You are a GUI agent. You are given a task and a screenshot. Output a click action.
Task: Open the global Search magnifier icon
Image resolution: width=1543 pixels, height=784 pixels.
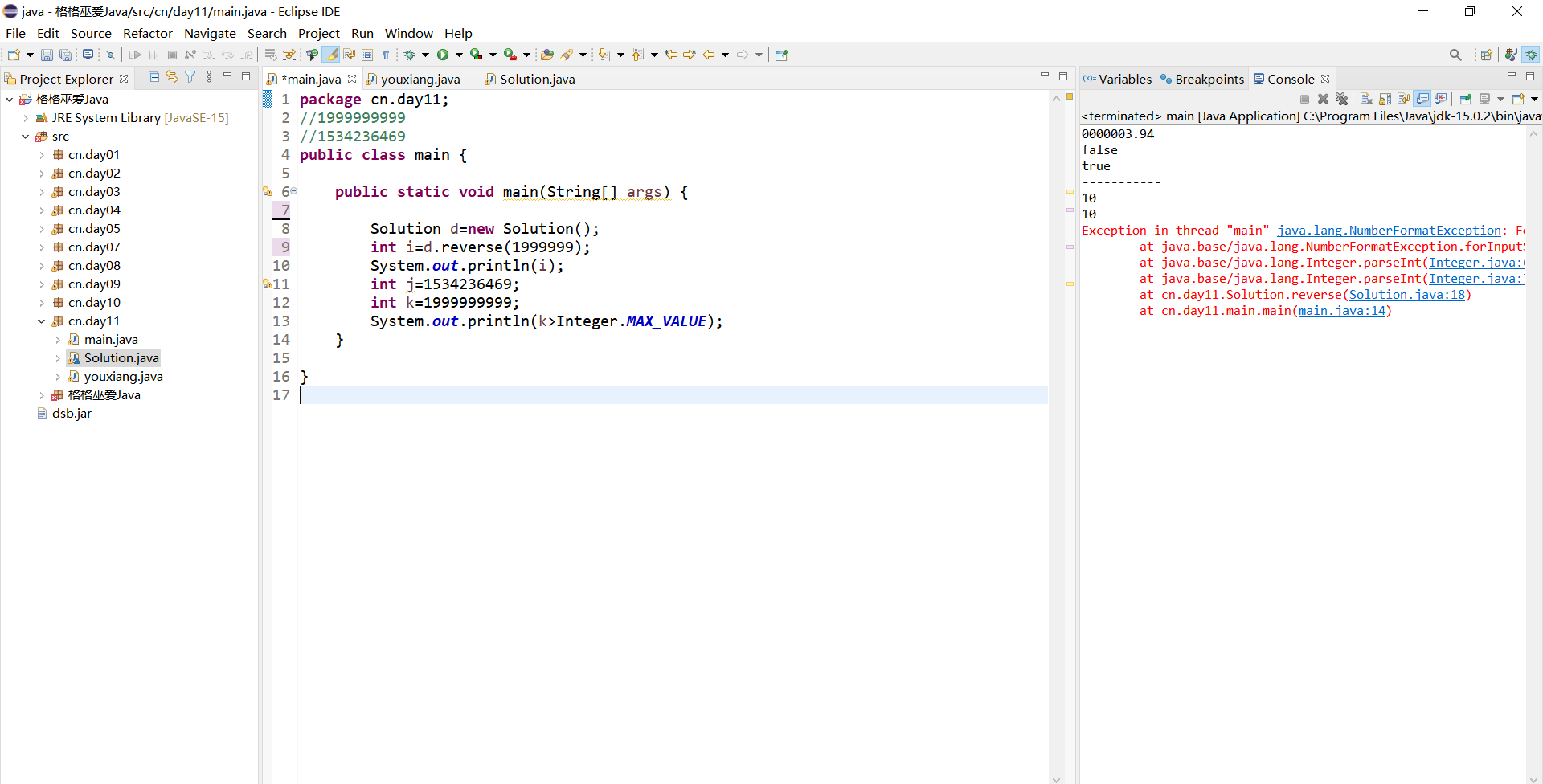point(1455,55)
